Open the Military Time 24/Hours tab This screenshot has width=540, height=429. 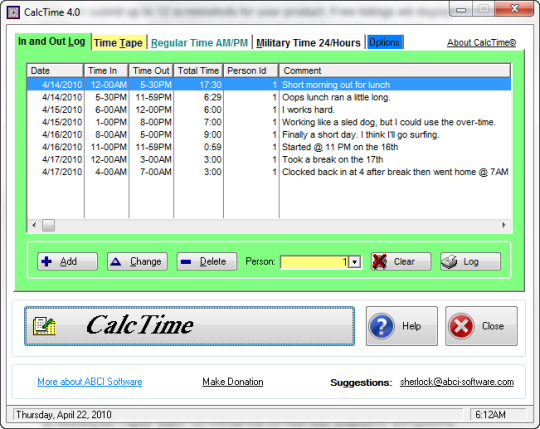[308, 43]
